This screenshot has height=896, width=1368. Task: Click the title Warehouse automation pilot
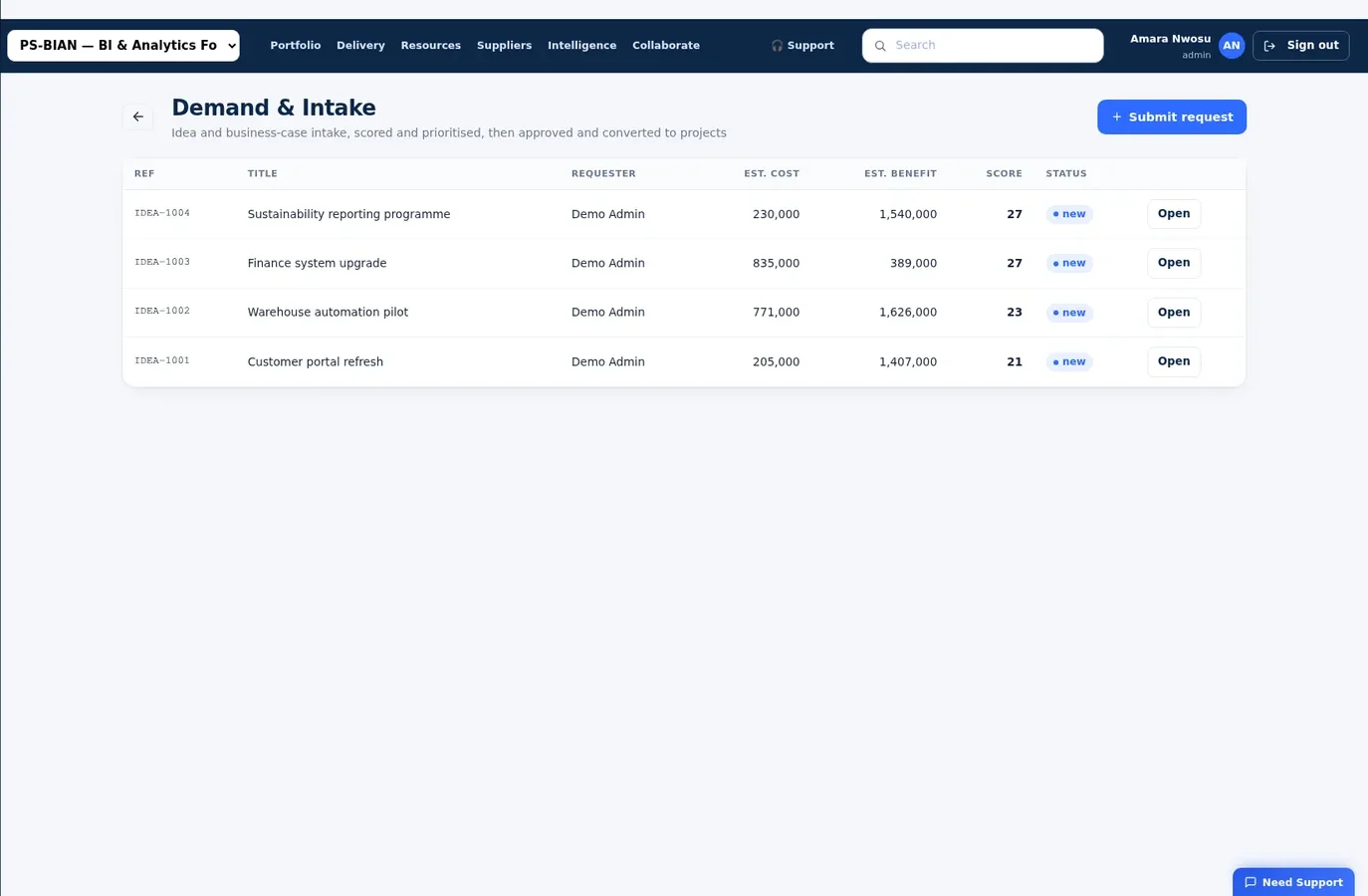328,313
